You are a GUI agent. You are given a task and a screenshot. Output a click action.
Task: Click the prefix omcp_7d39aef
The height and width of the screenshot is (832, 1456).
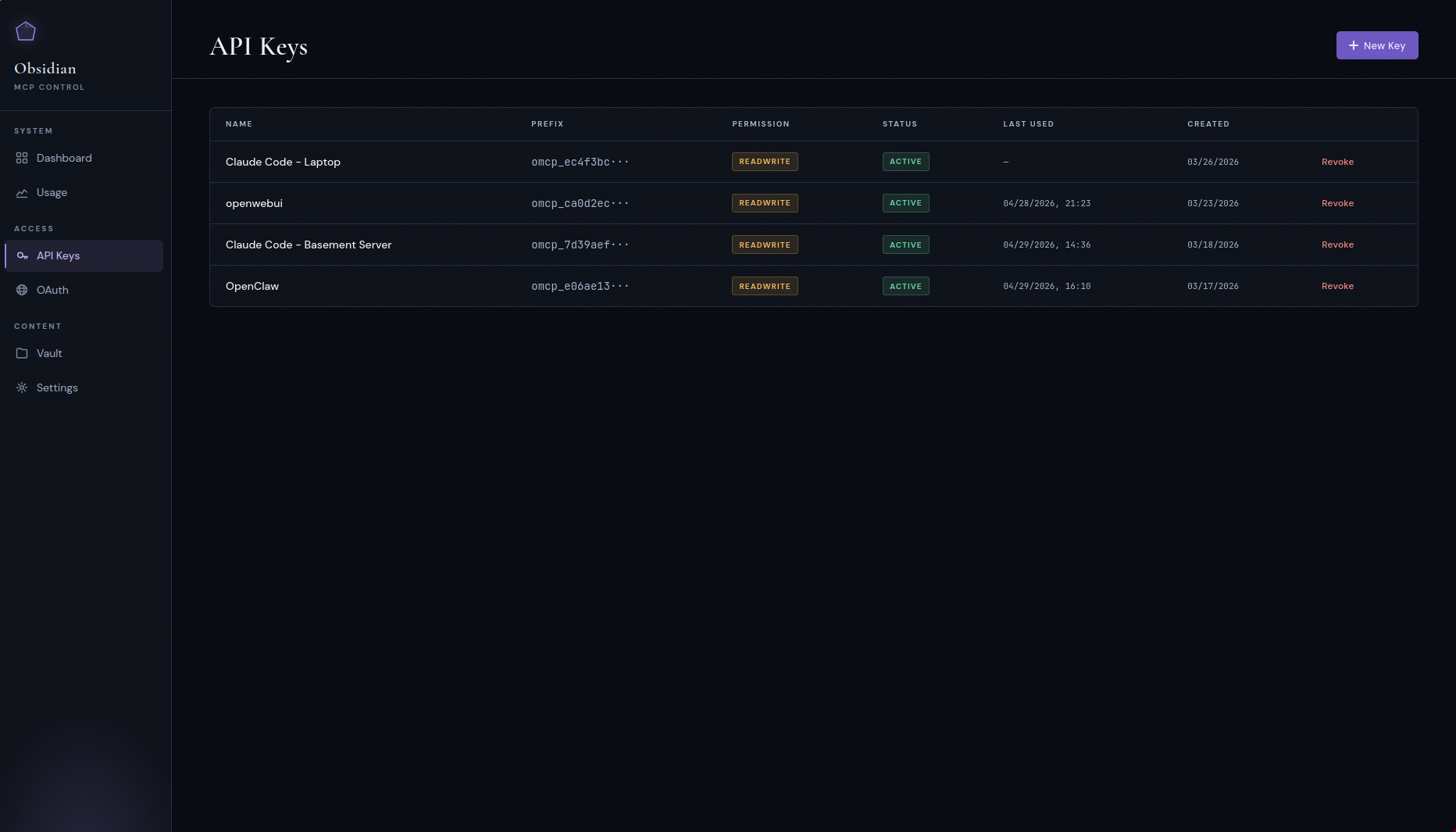click(x=580, y=245)
